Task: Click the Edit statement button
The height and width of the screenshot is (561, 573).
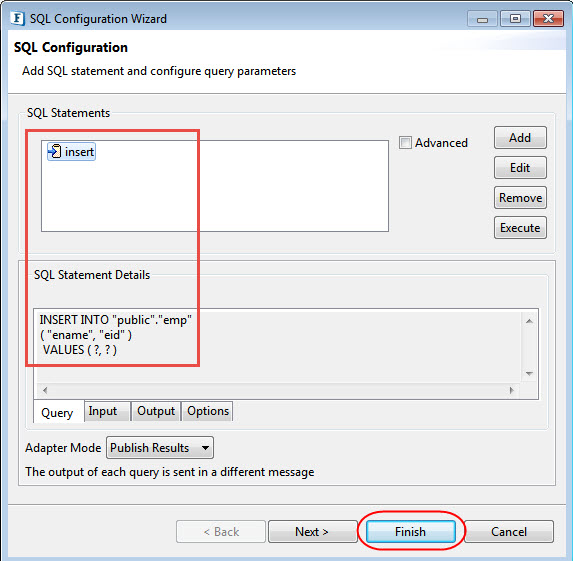Action: 520,168
